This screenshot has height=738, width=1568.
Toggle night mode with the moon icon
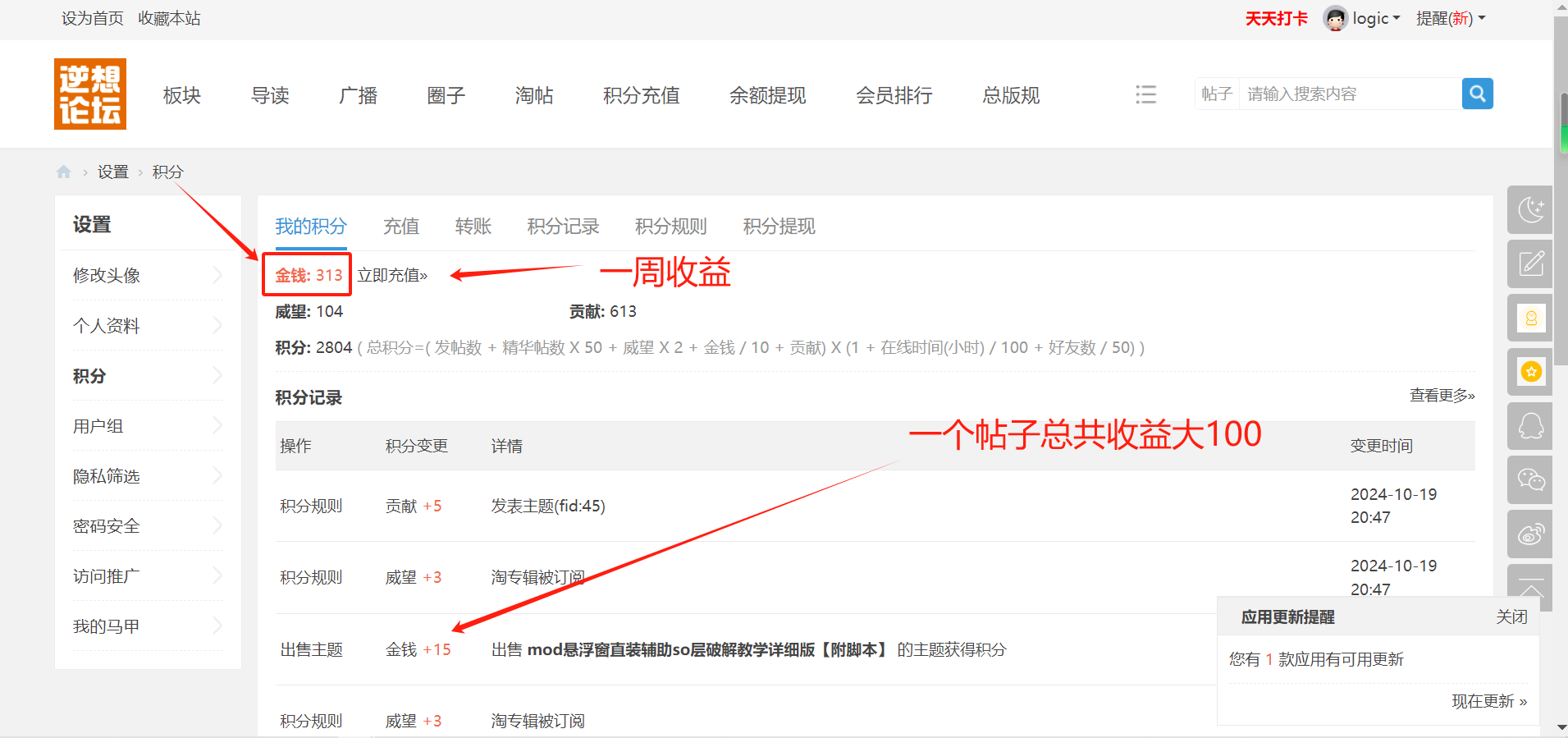[1530, 209]
